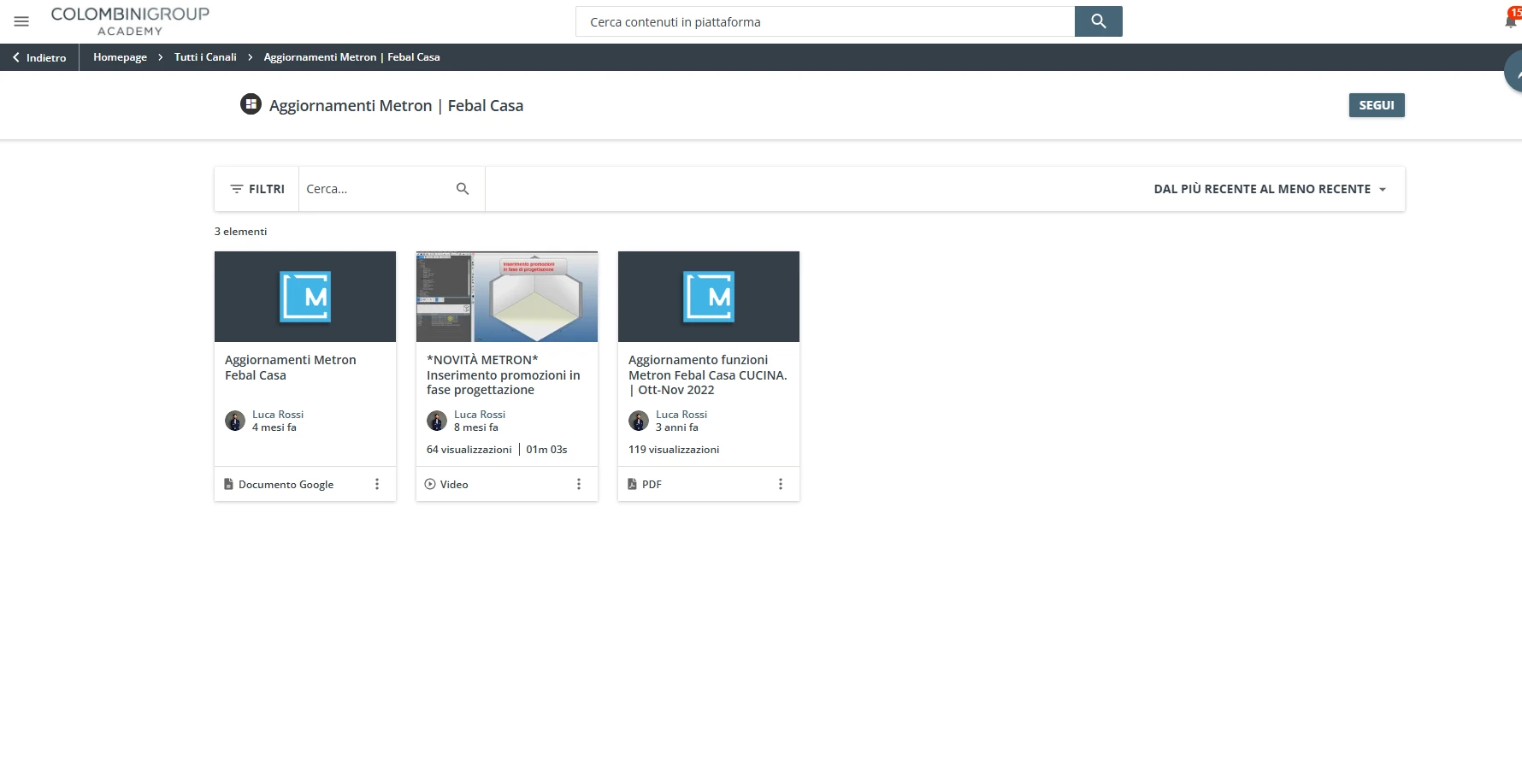Click the "64 visualizzazioni" text
Screen dimensions: 1522x784
point(469,450)
